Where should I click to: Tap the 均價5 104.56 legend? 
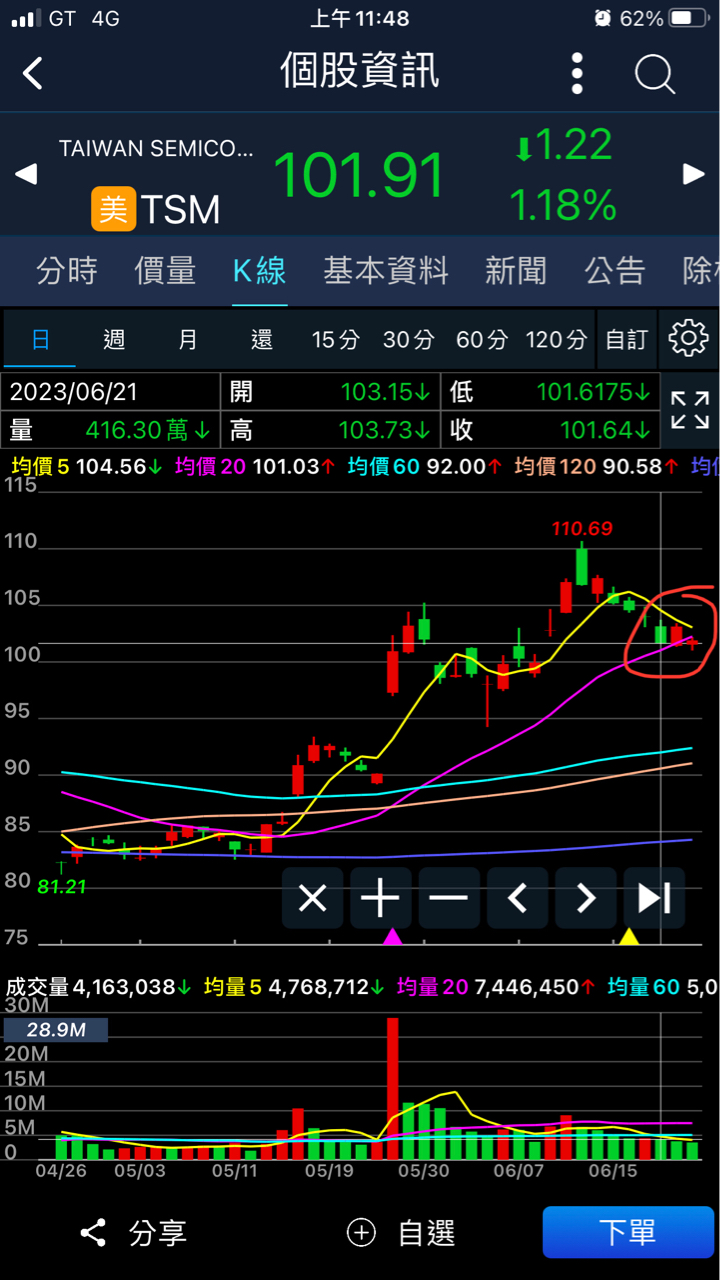(x=87, y=467)
